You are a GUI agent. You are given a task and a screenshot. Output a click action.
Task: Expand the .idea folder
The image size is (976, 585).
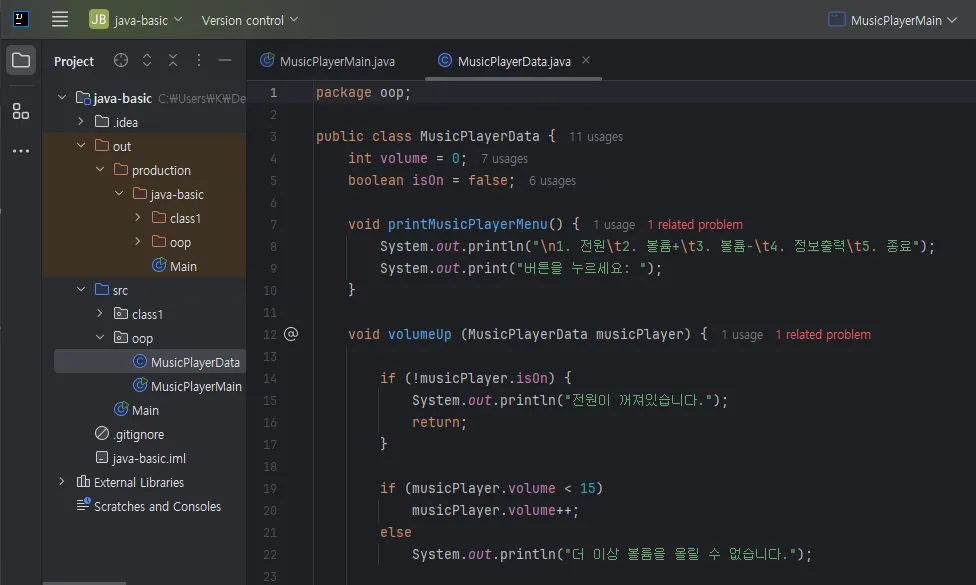click(81, 122)
